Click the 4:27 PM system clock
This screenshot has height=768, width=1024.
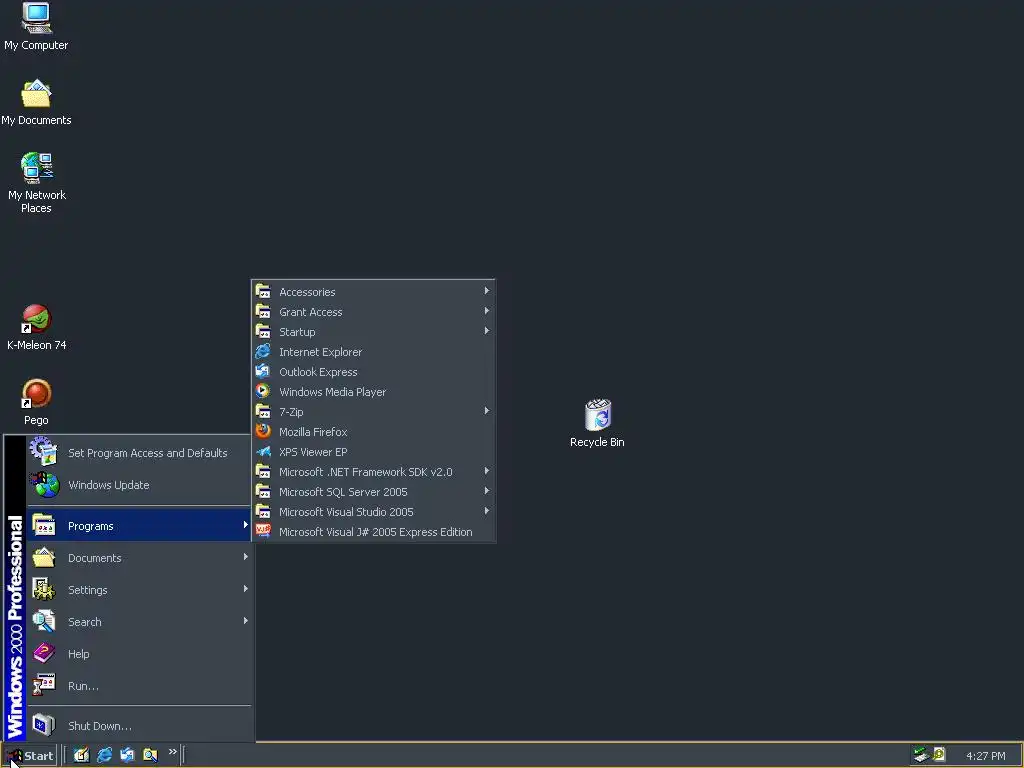(x=985, y=756)
